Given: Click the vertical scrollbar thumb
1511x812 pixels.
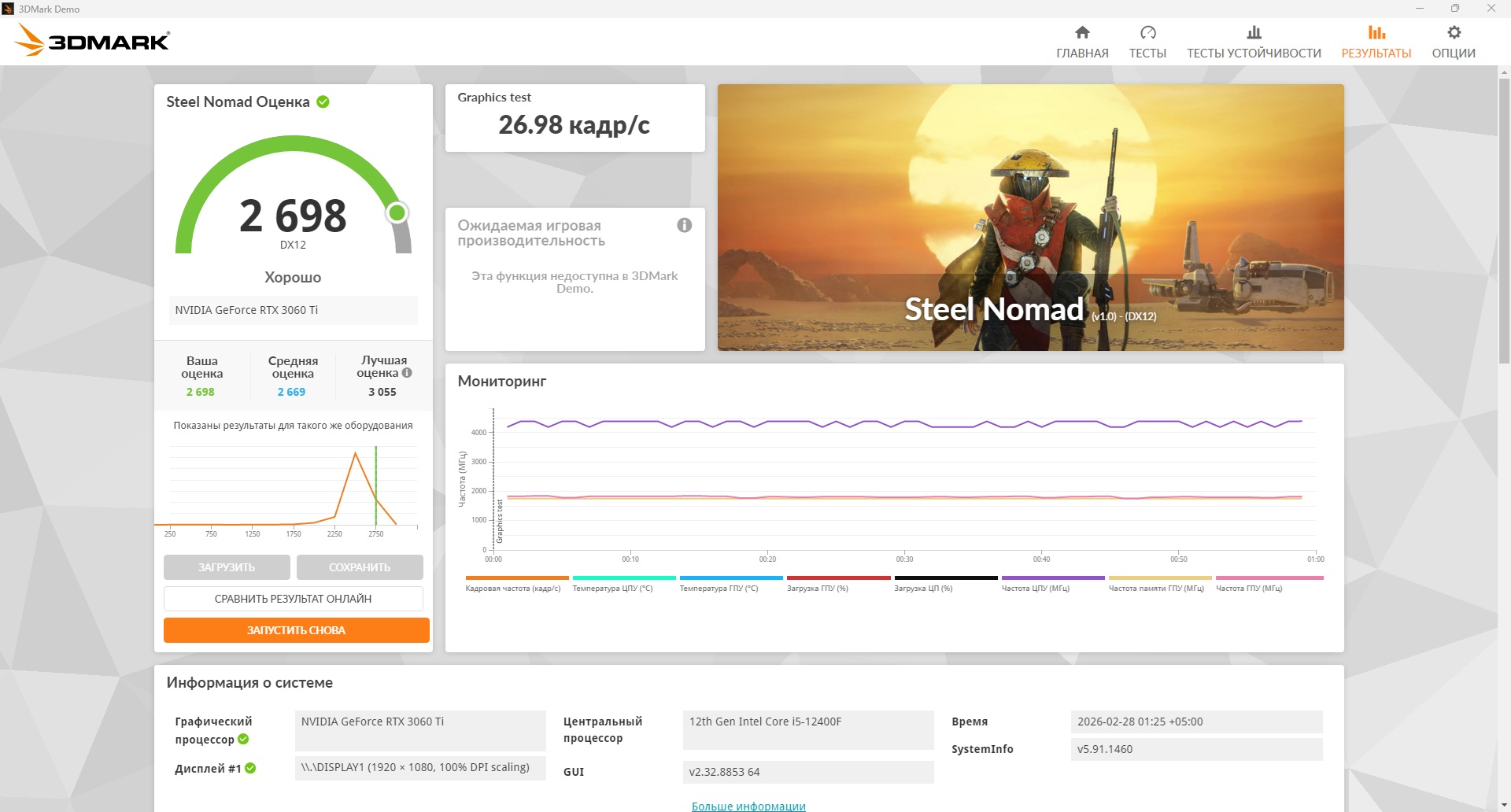Looking at the screenshot, I should (x=1504, y=220).
